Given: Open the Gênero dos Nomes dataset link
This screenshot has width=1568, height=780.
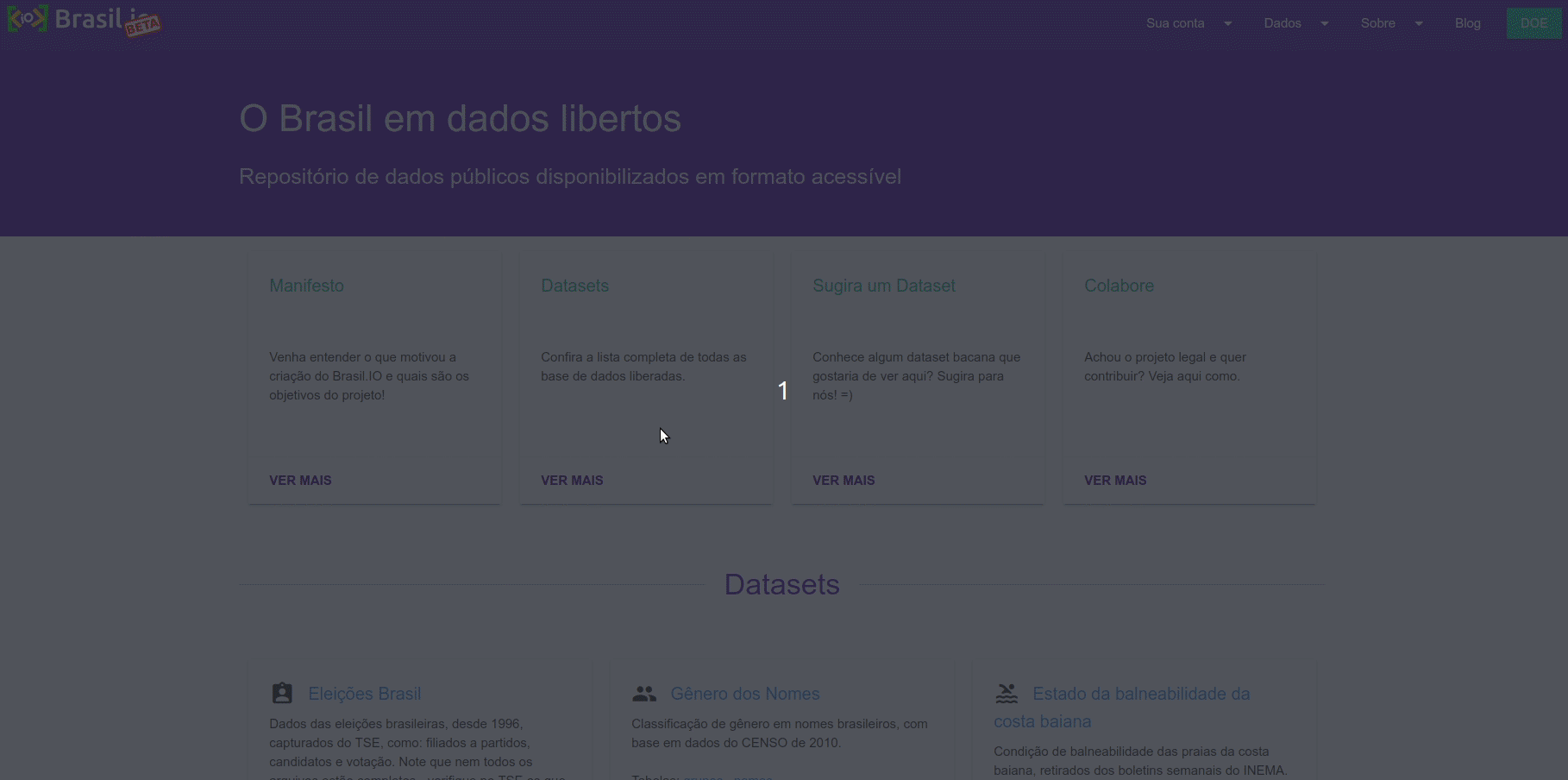Looking at the screenshot, I should 744,694.
